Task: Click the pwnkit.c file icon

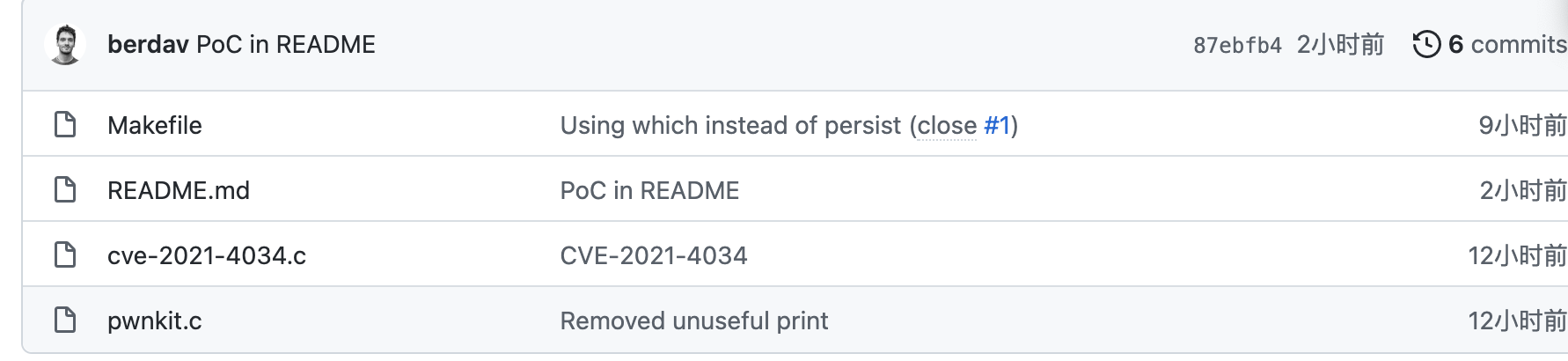Action: coord(65,320)
